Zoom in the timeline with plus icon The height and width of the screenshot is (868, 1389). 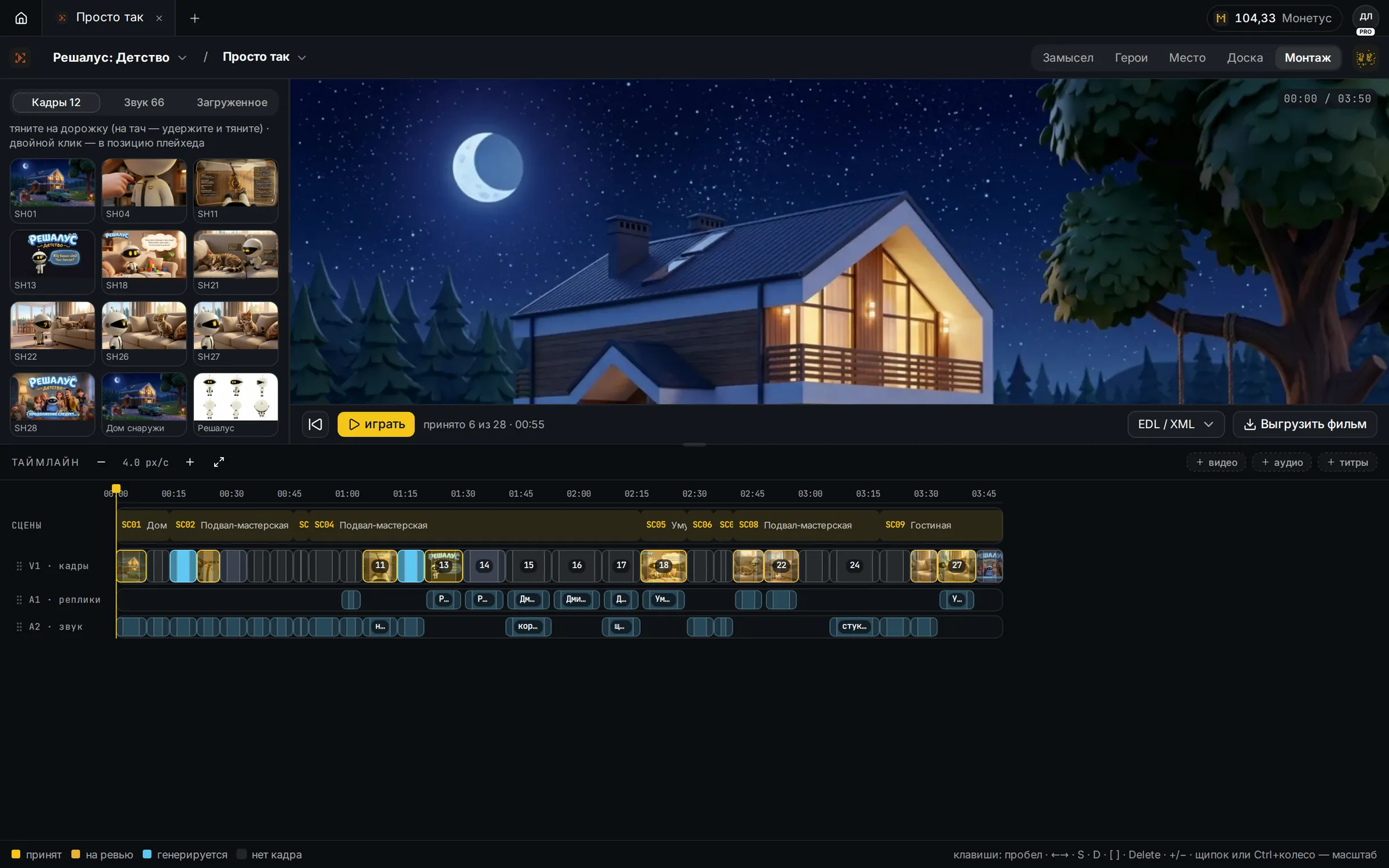point(190,462)
